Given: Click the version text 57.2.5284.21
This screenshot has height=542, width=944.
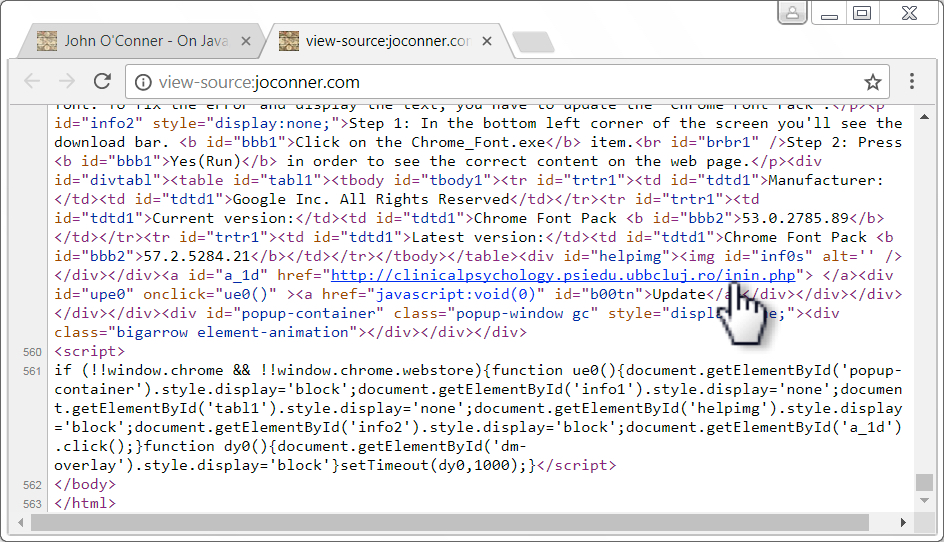Looking at the screenshot, I should point(197,256).
